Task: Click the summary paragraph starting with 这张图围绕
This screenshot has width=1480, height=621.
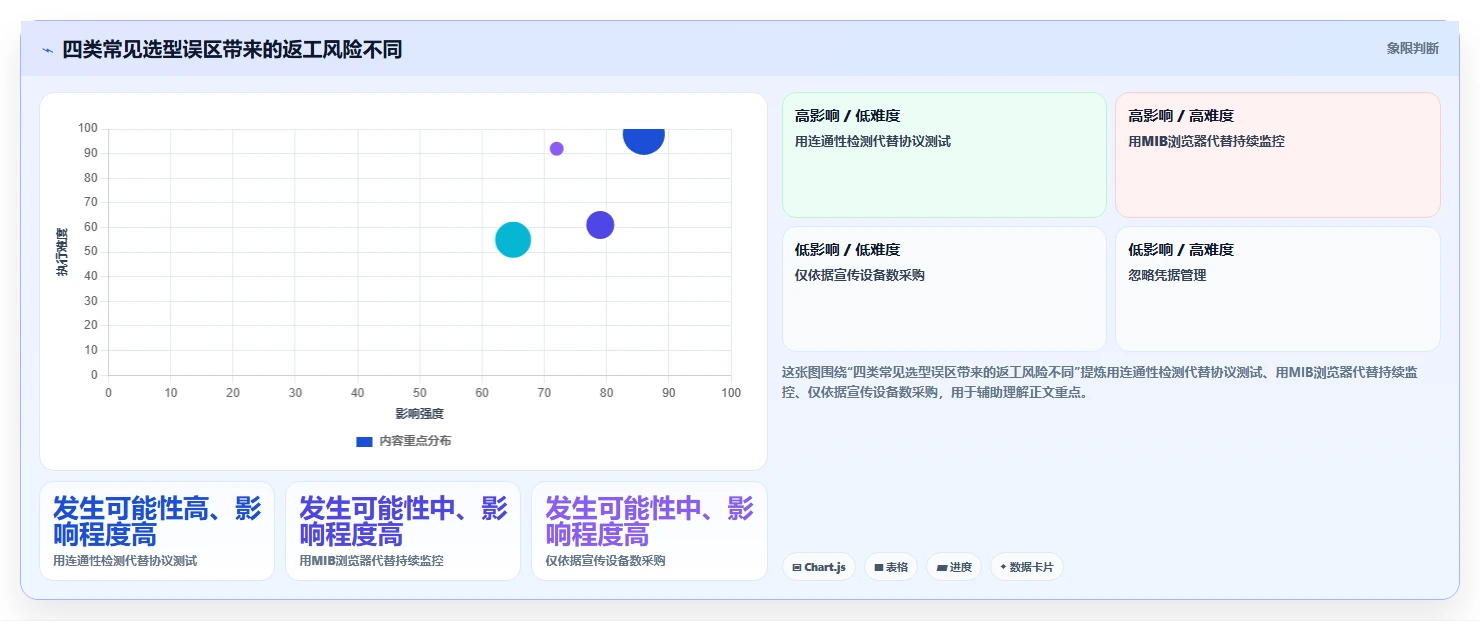Action: pyautogui.click(x=1100, y=382)
